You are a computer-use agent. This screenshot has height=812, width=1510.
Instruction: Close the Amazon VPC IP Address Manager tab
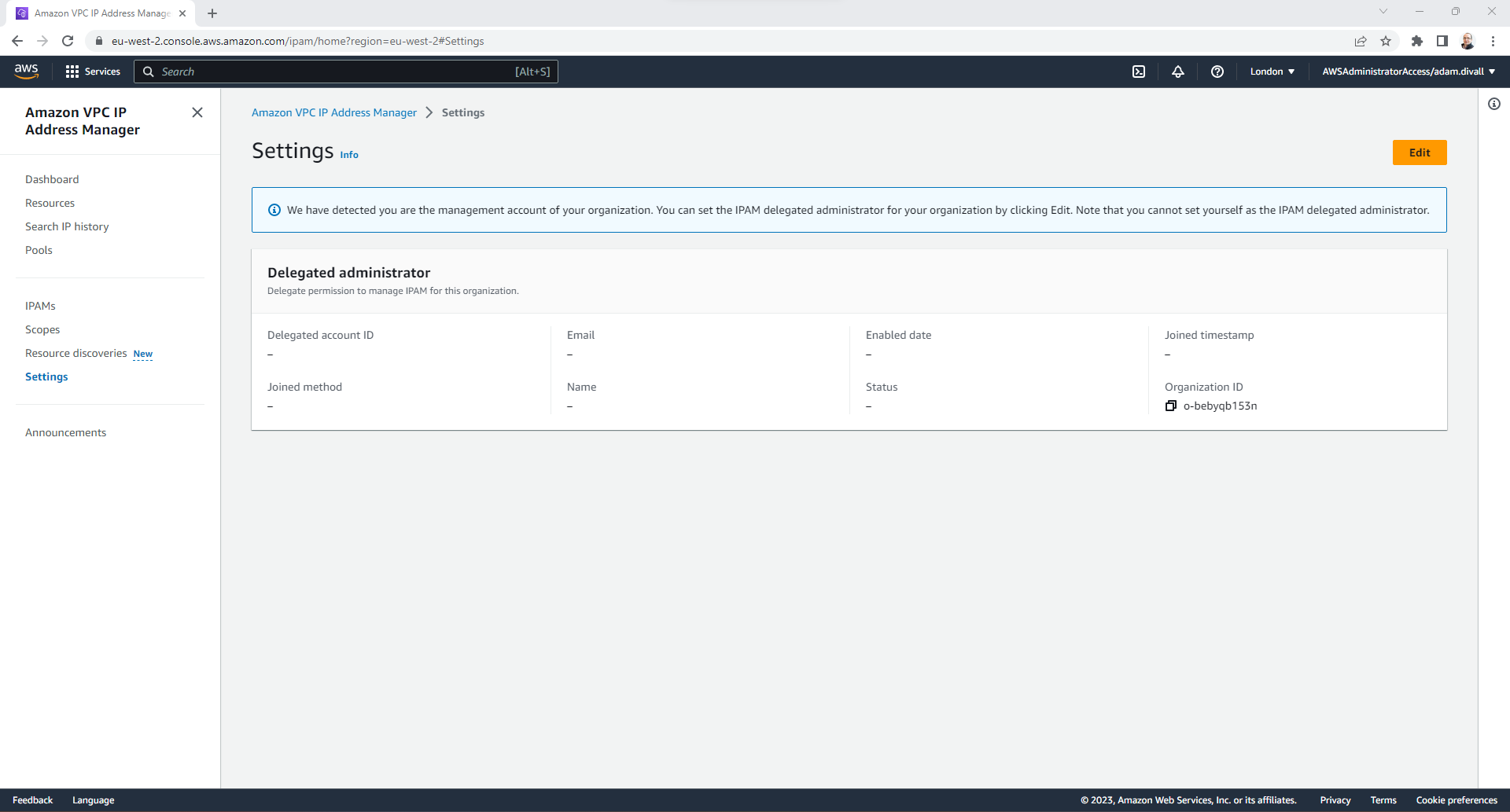click(182, 13)
